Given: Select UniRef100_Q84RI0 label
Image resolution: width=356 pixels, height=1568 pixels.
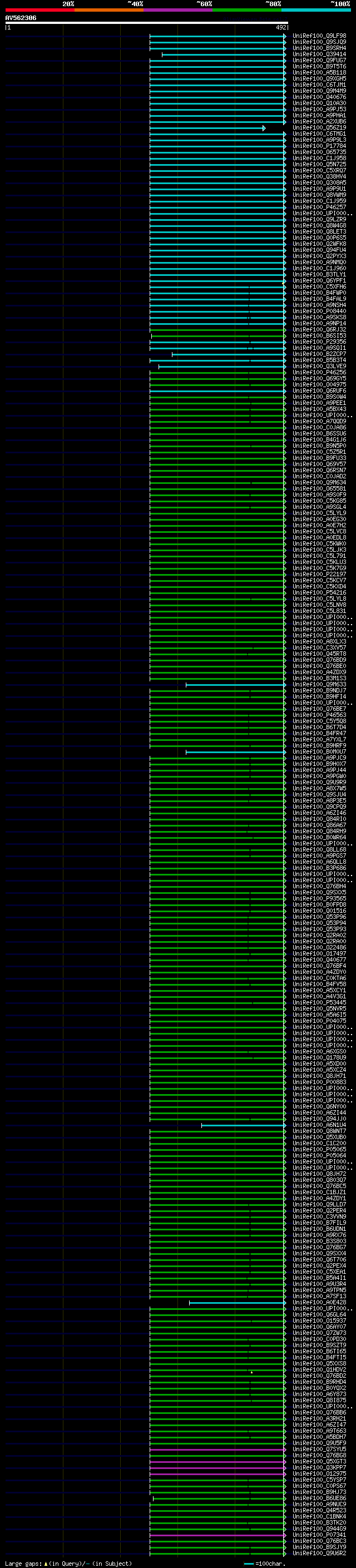Looking at the screenshot, I should (x=319, y=819).
